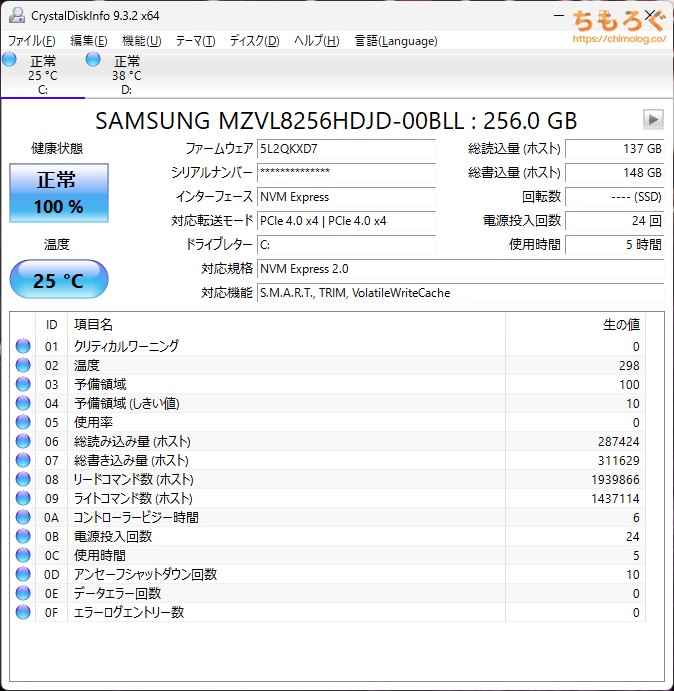Click the transfer mode field PCIe 4.0 x4
This screenshot has width=674, height=691.
point(346,221)
